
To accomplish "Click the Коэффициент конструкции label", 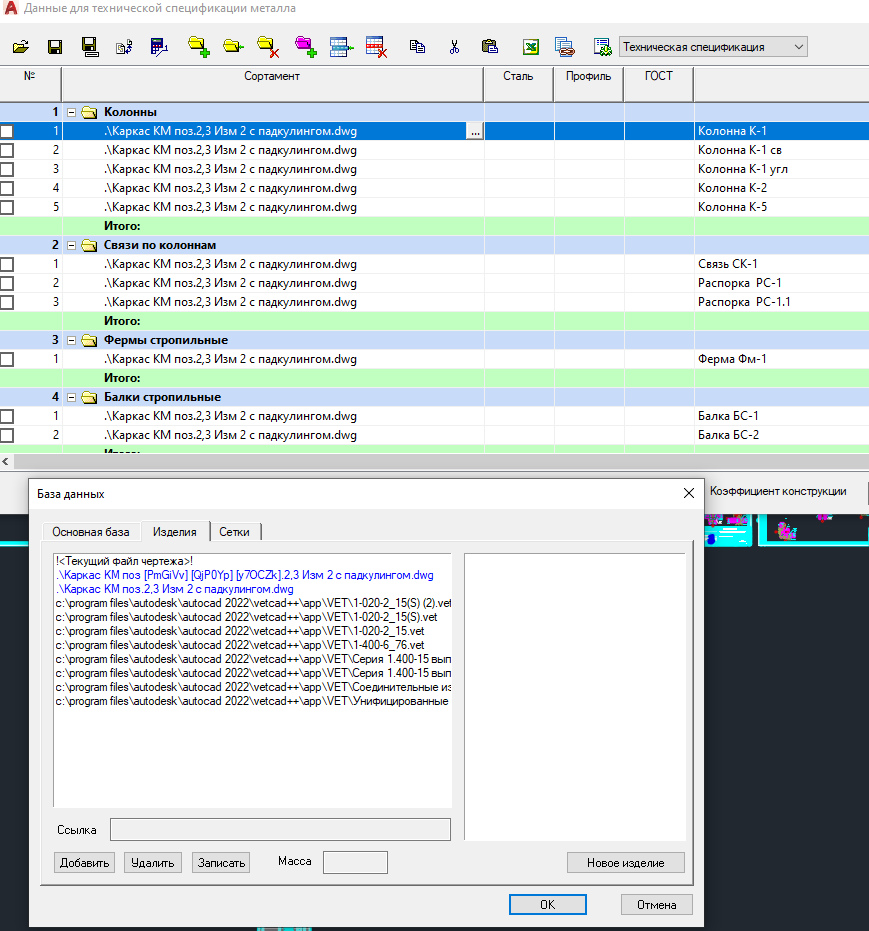I will point(778,492).
